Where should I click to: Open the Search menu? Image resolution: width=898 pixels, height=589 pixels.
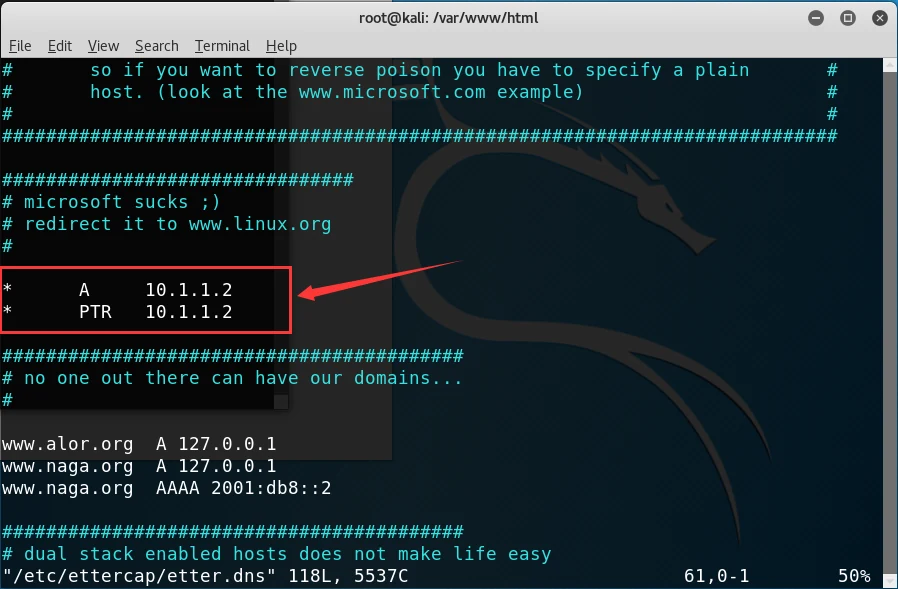click(156, 46)
